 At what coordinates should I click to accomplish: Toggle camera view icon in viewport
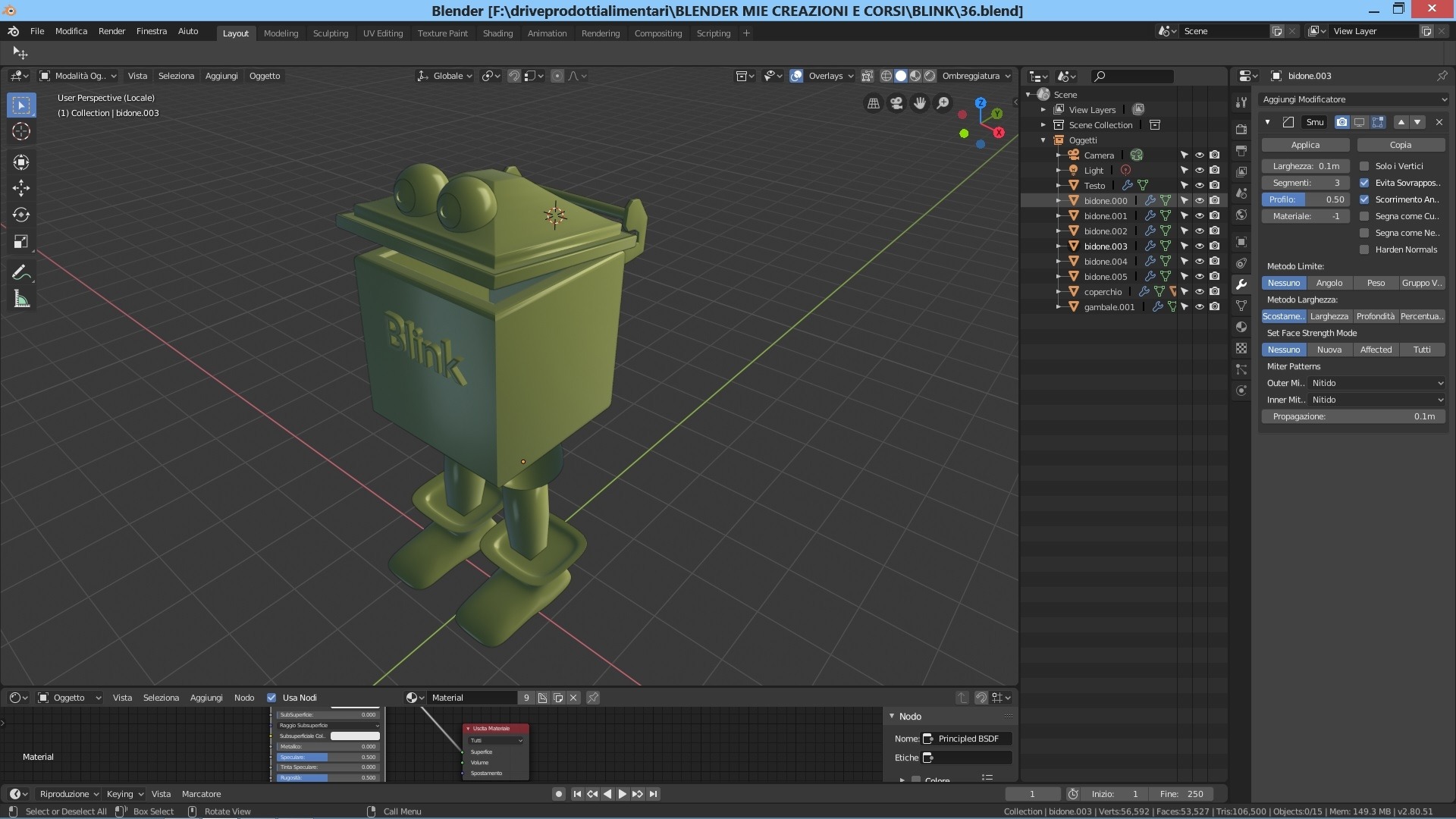tap(896, 103)
